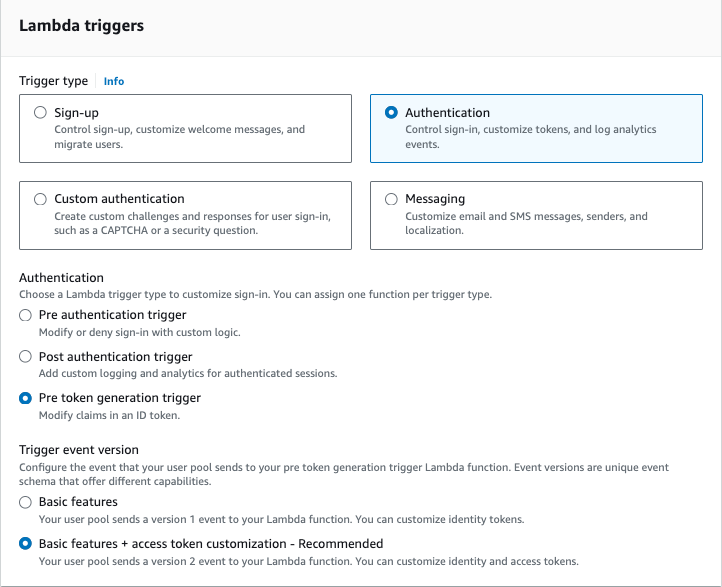Select Pre authentication trigger radio button
The height and width of the screenshot is (587, 722).
(x=25, y=315)
